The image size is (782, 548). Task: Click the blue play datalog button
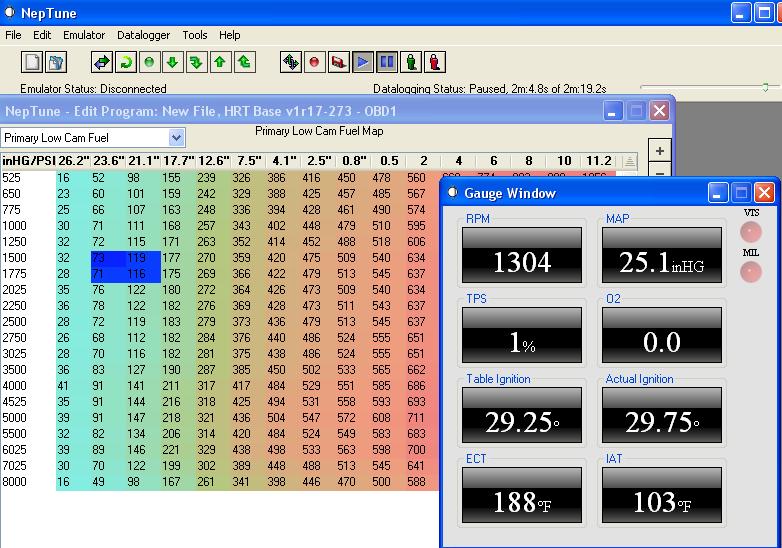coord(363,62)
